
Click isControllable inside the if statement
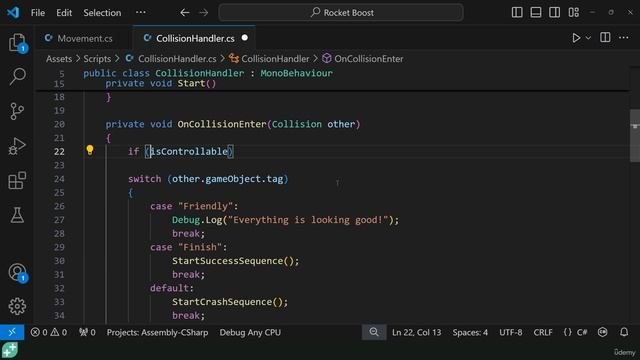(189, 151)
